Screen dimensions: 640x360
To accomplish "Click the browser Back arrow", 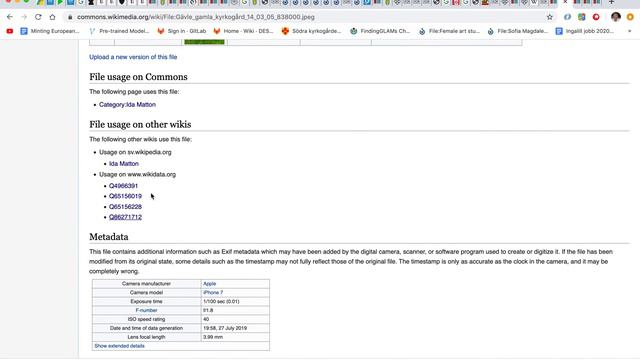I will click(x=10, y=17).
